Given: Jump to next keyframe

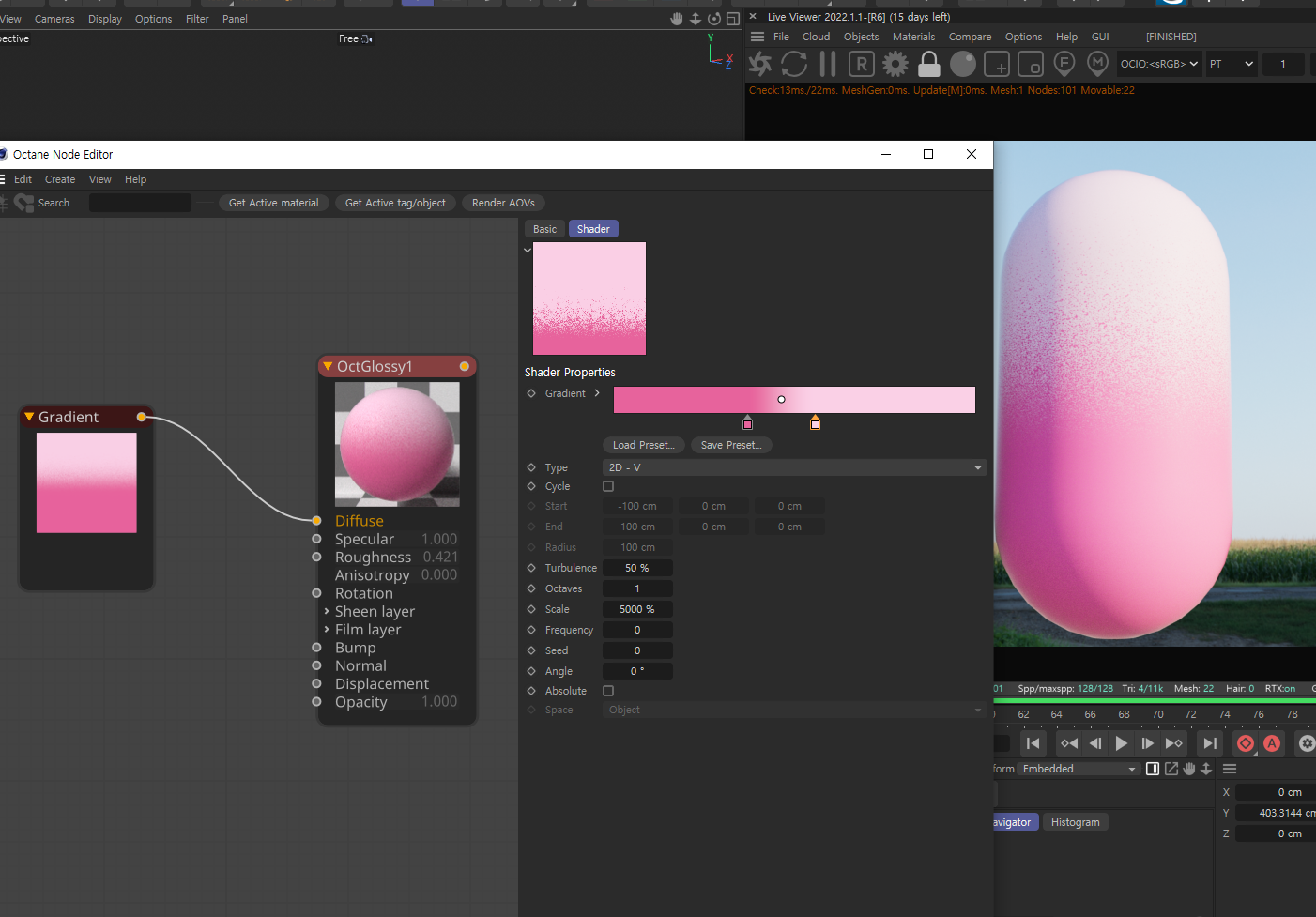Looking at the screenshot, I should pyautogui.click(x=1174, y=743).
